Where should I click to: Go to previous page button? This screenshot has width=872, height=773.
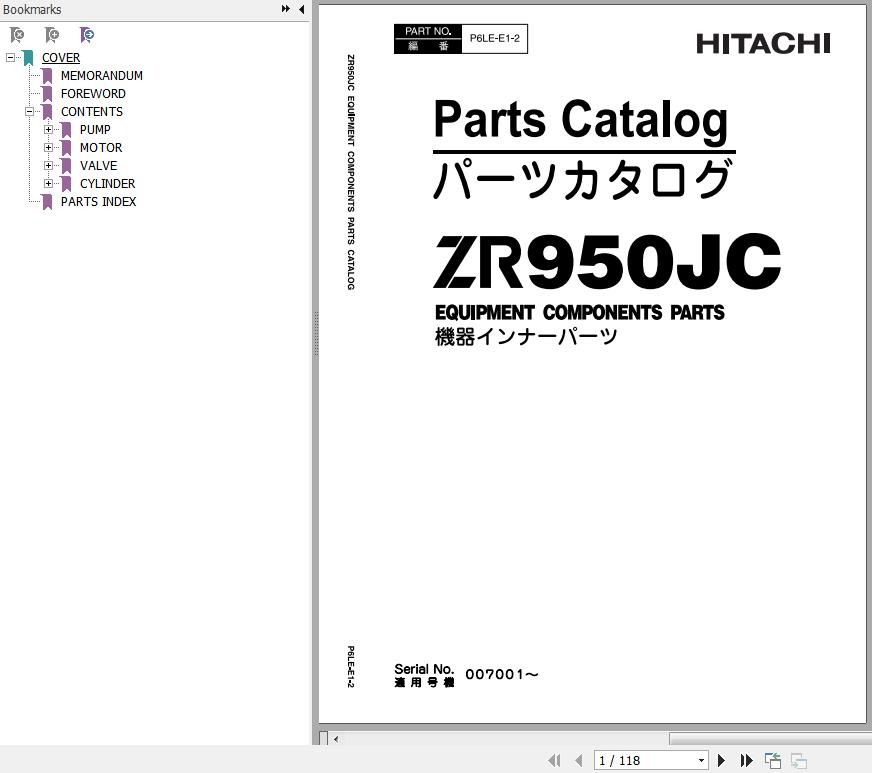click(579, 760)
